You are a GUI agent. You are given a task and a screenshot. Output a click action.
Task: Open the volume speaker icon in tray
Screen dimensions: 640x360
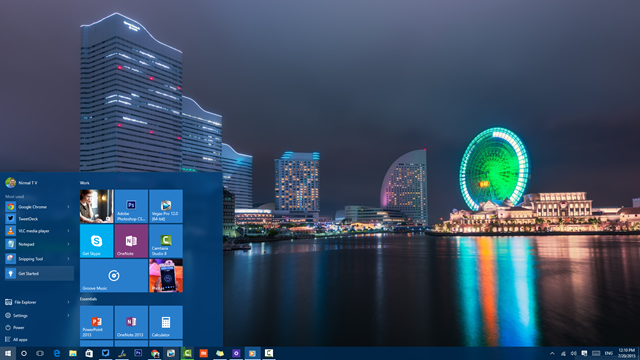click(x=573, y=353)
